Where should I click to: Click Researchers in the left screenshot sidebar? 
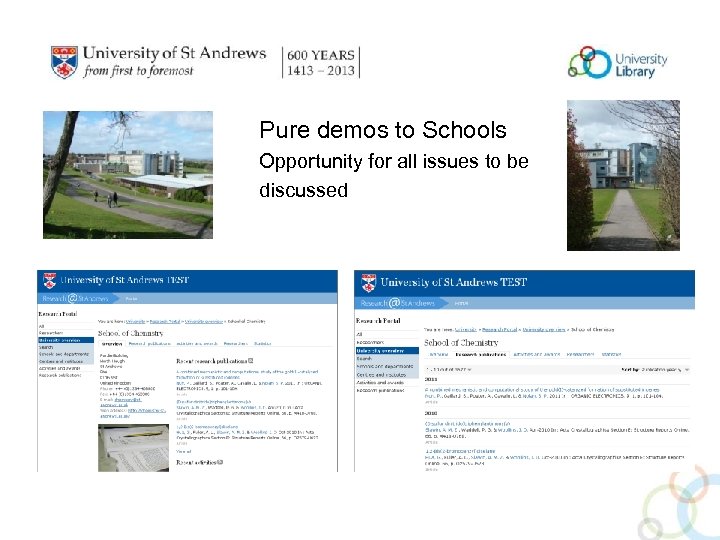point(51,333)
